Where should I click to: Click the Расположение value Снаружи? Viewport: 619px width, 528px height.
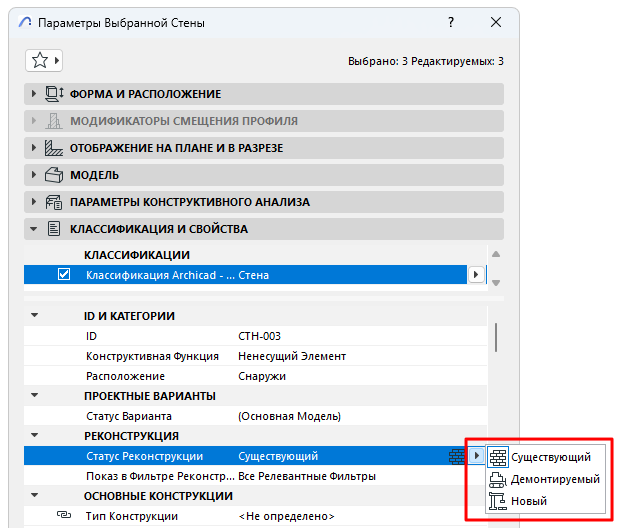coord(262,376)
